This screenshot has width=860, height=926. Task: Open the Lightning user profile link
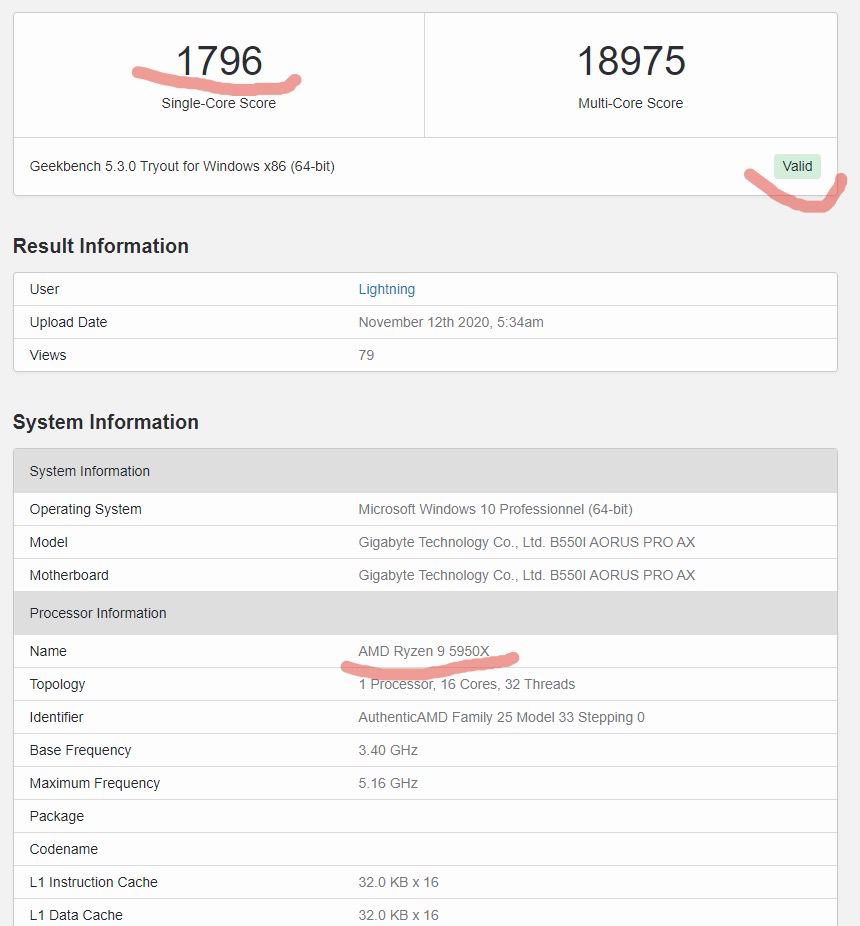(x=386, y=289)
